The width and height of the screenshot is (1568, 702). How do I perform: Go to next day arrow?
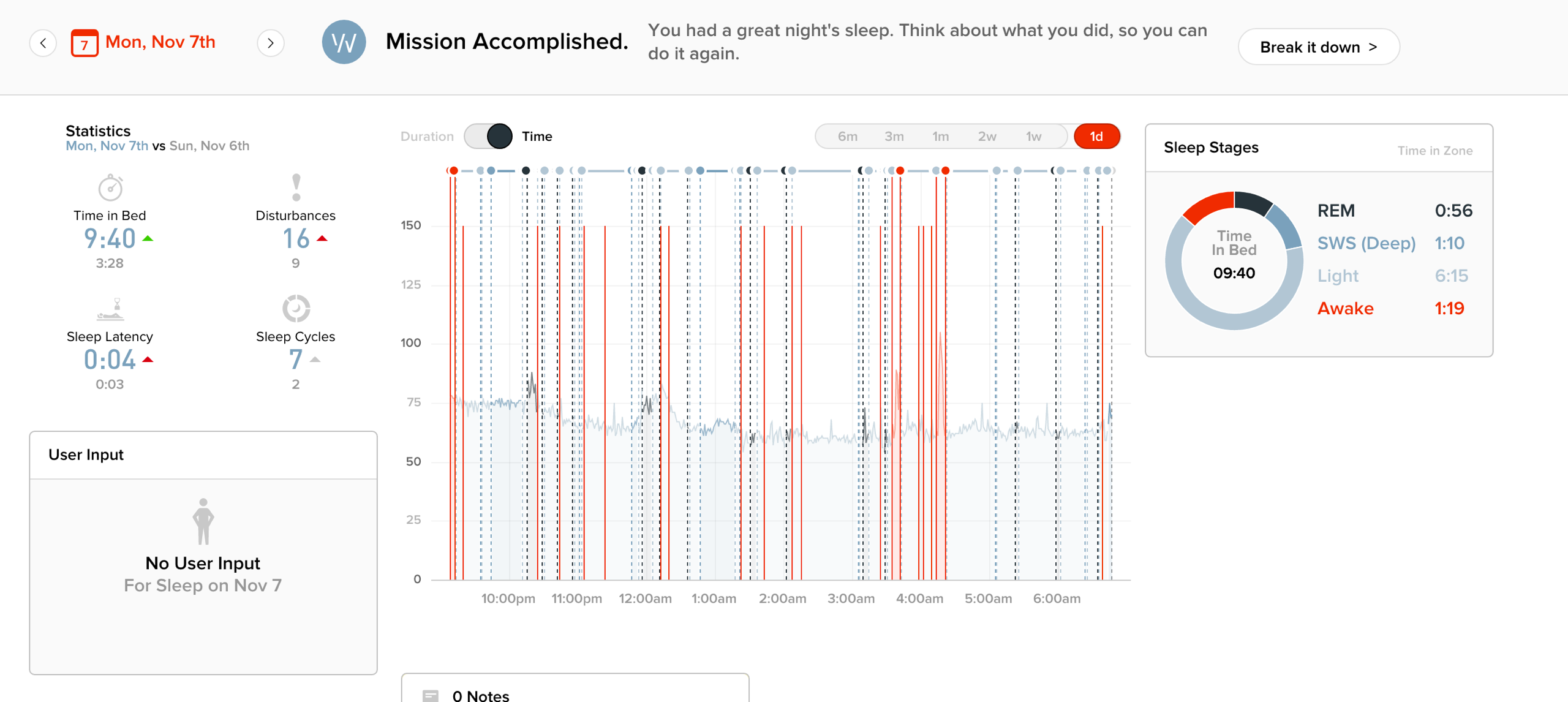(x=270, y=43)
